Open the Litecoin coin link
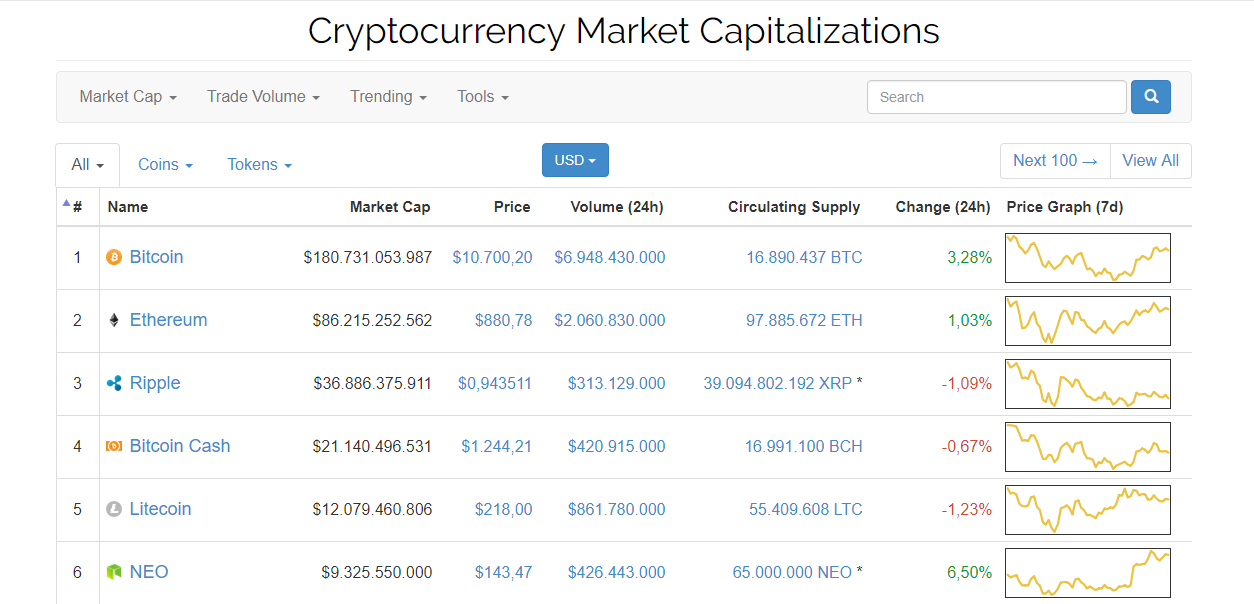 pyautogui.click(x=160, y=509)
